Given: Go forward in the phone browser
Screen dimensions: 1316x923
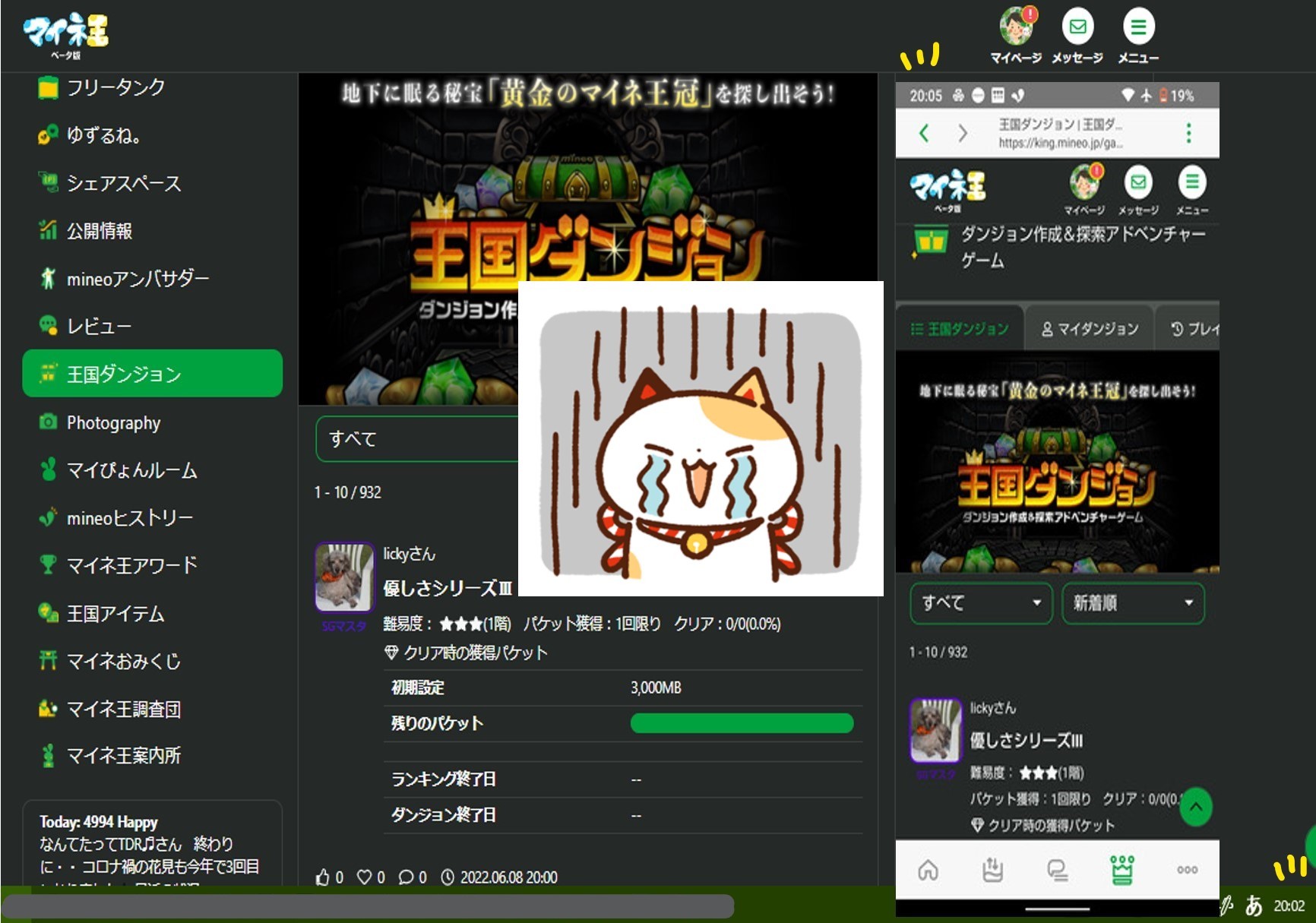Looking at the screenshot, I should tap(963, 133).
